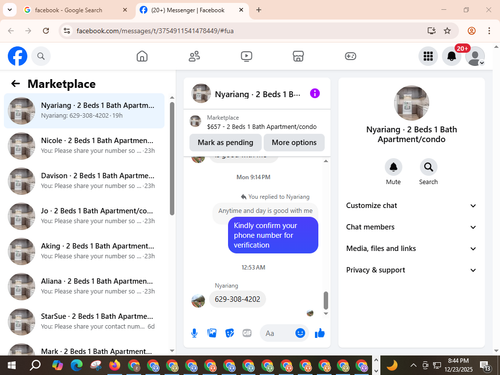This screenshot has width=500, height=375.
Task: Open site information icon in address bar
Action: coord(67,31)
